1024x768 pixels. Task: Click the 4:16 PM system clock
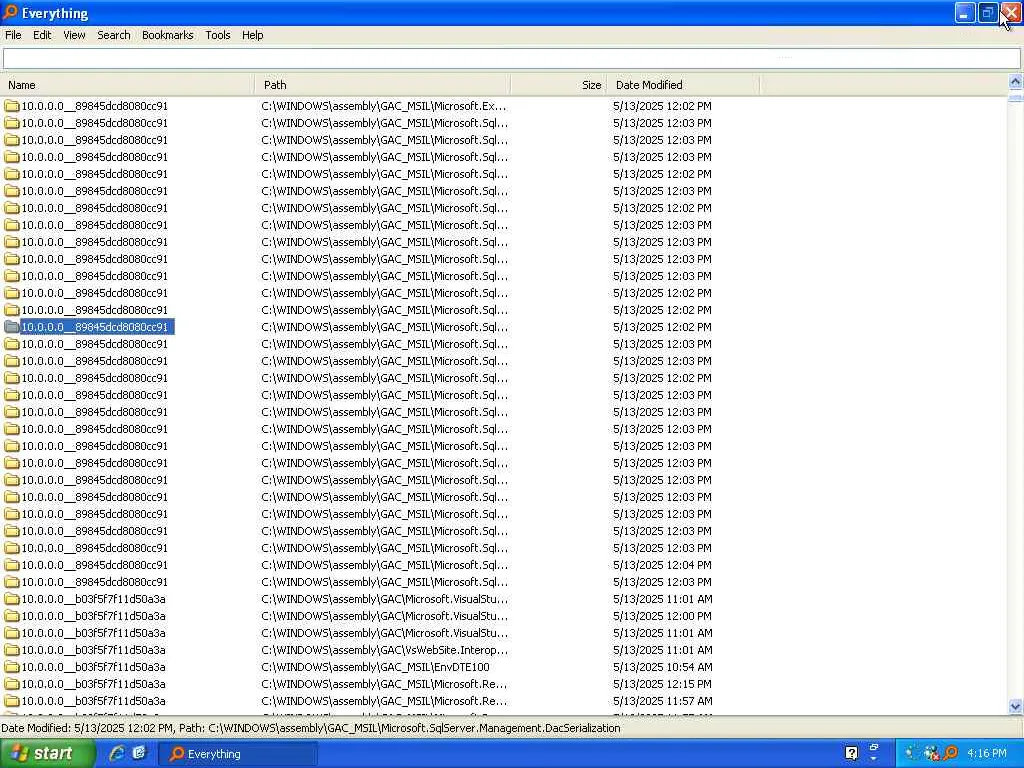pos(987,754)
